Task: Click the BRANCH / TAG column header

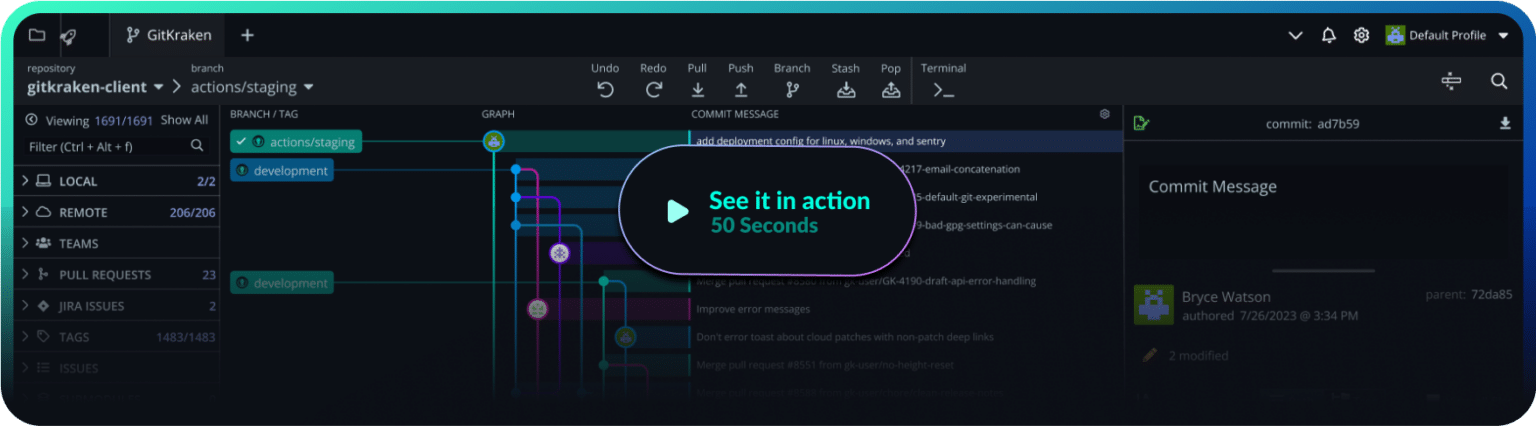Action: [x=264, y=114]
